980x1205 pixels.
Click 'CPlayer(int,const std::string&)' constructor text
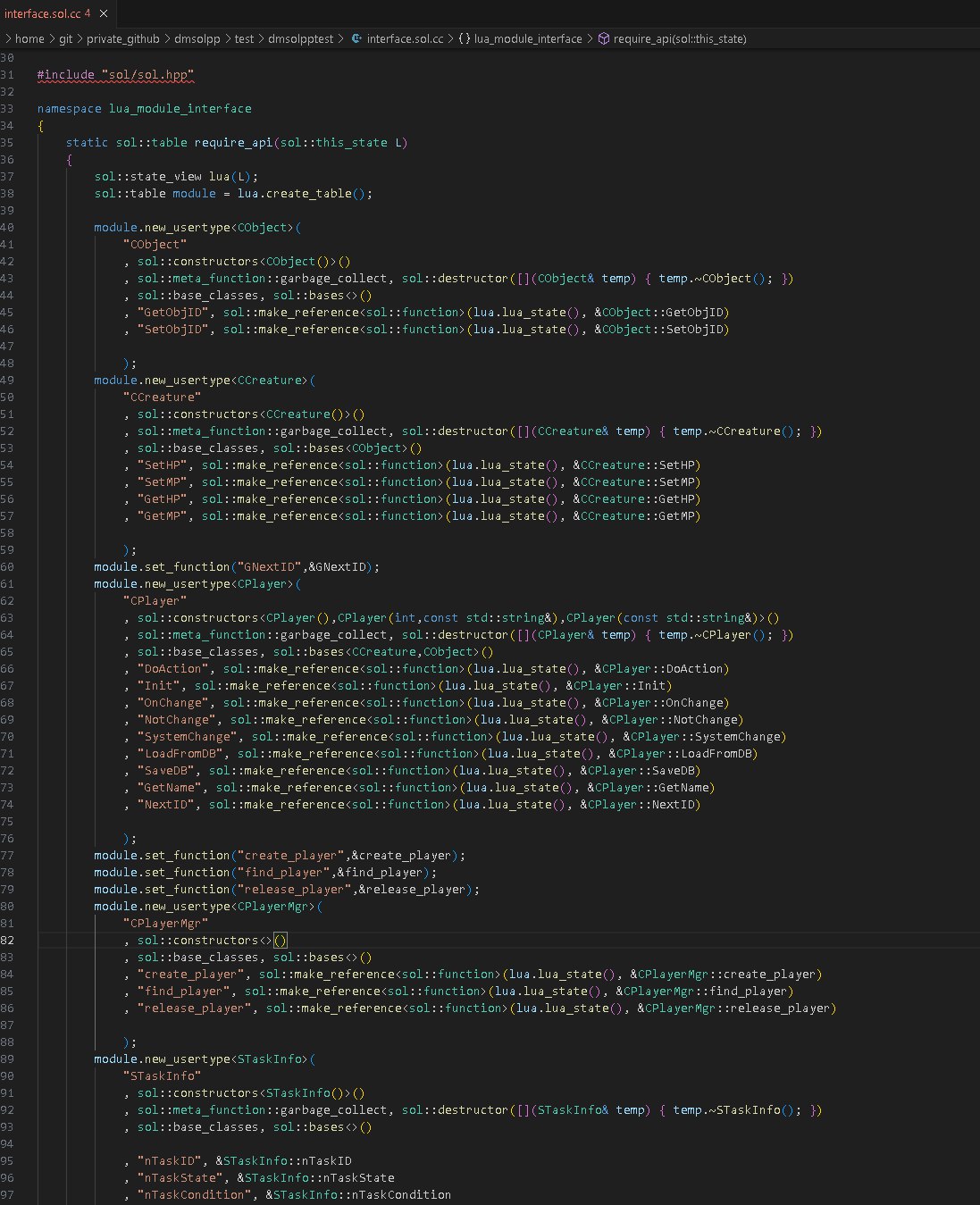pos(448,617)
